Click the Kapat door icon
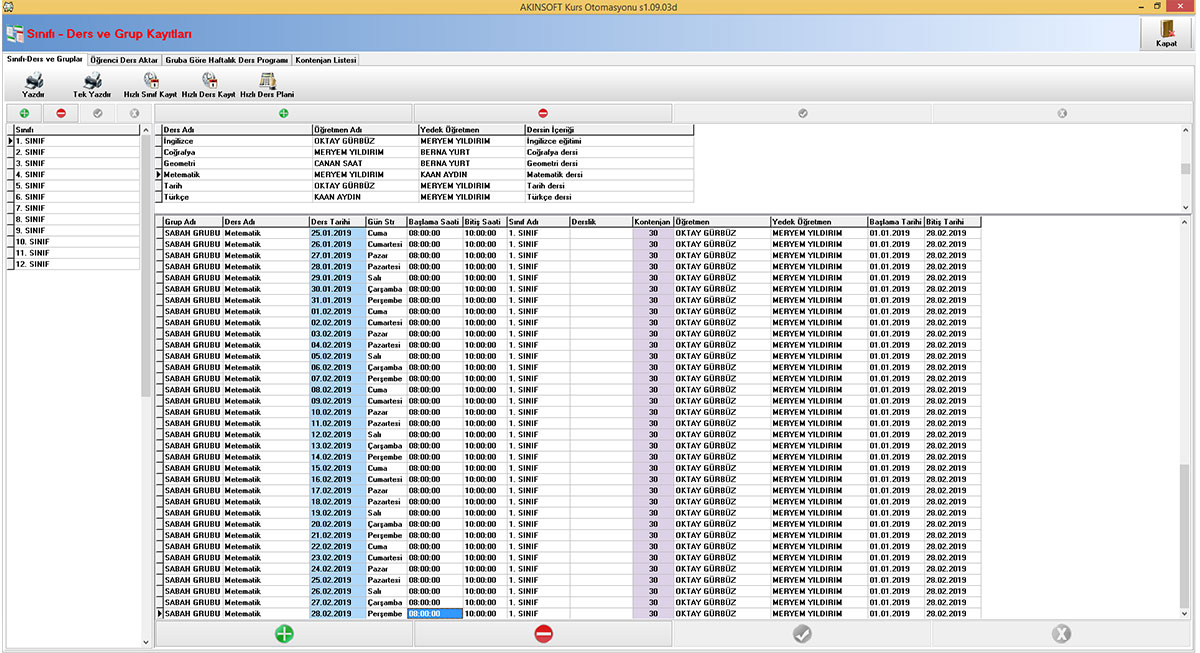Viewport: 1200px width, 653px height. (x=1166, y=29)
